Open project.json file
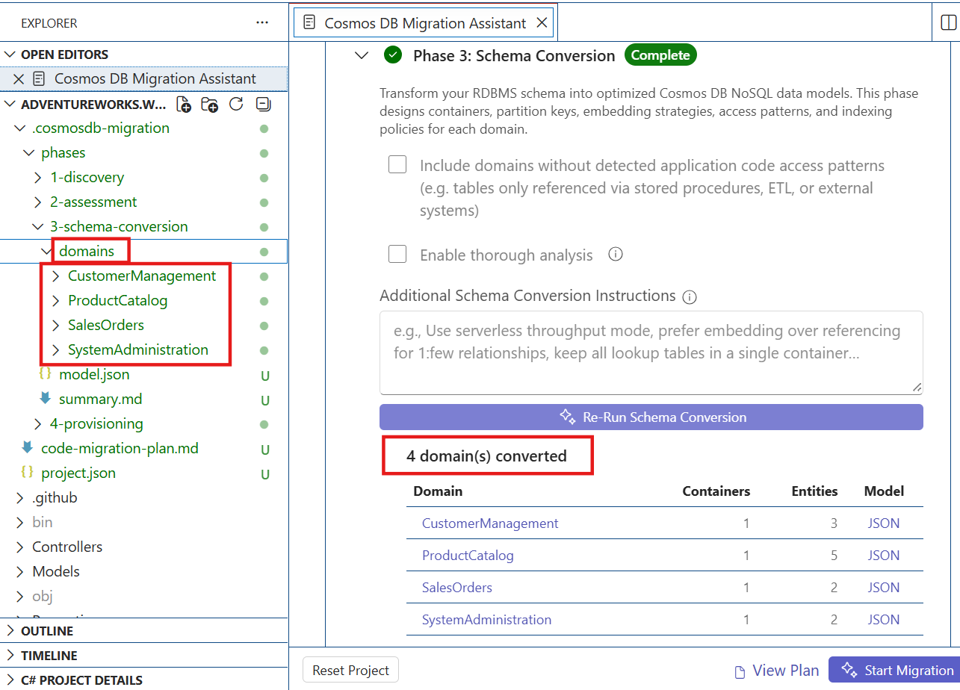Viewport: 960px width, 690px height. [78, 473]
